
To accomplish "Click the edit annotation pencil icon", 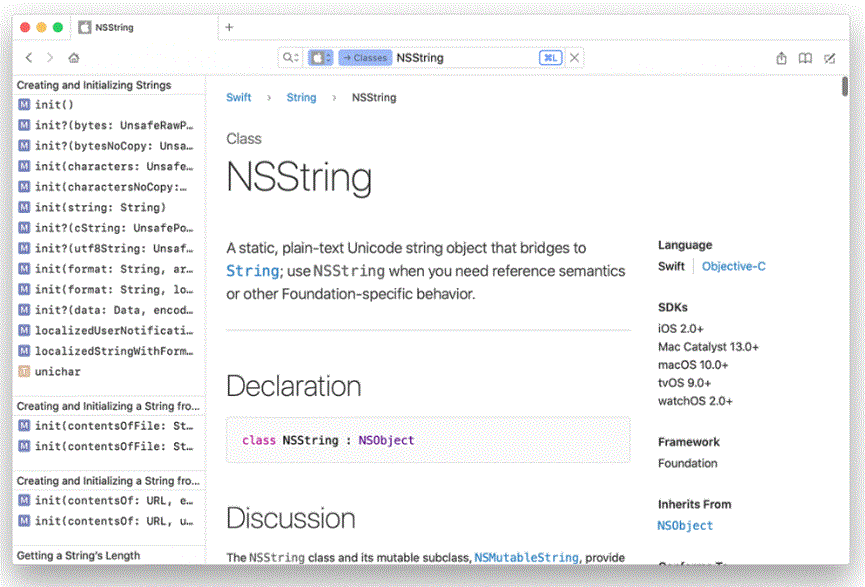I will tap(830, 58).
